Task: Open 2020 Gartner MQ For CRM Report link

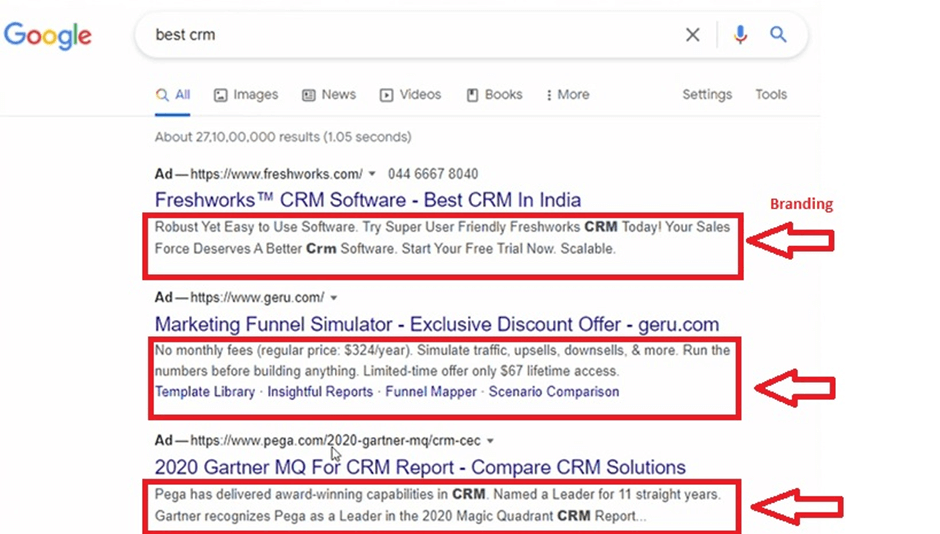Action: tap(420, 467)
